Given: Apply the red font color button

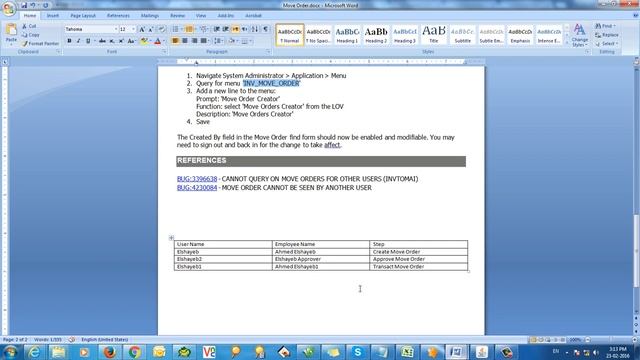Looking at the screenshot, I should tap(158, 41).
